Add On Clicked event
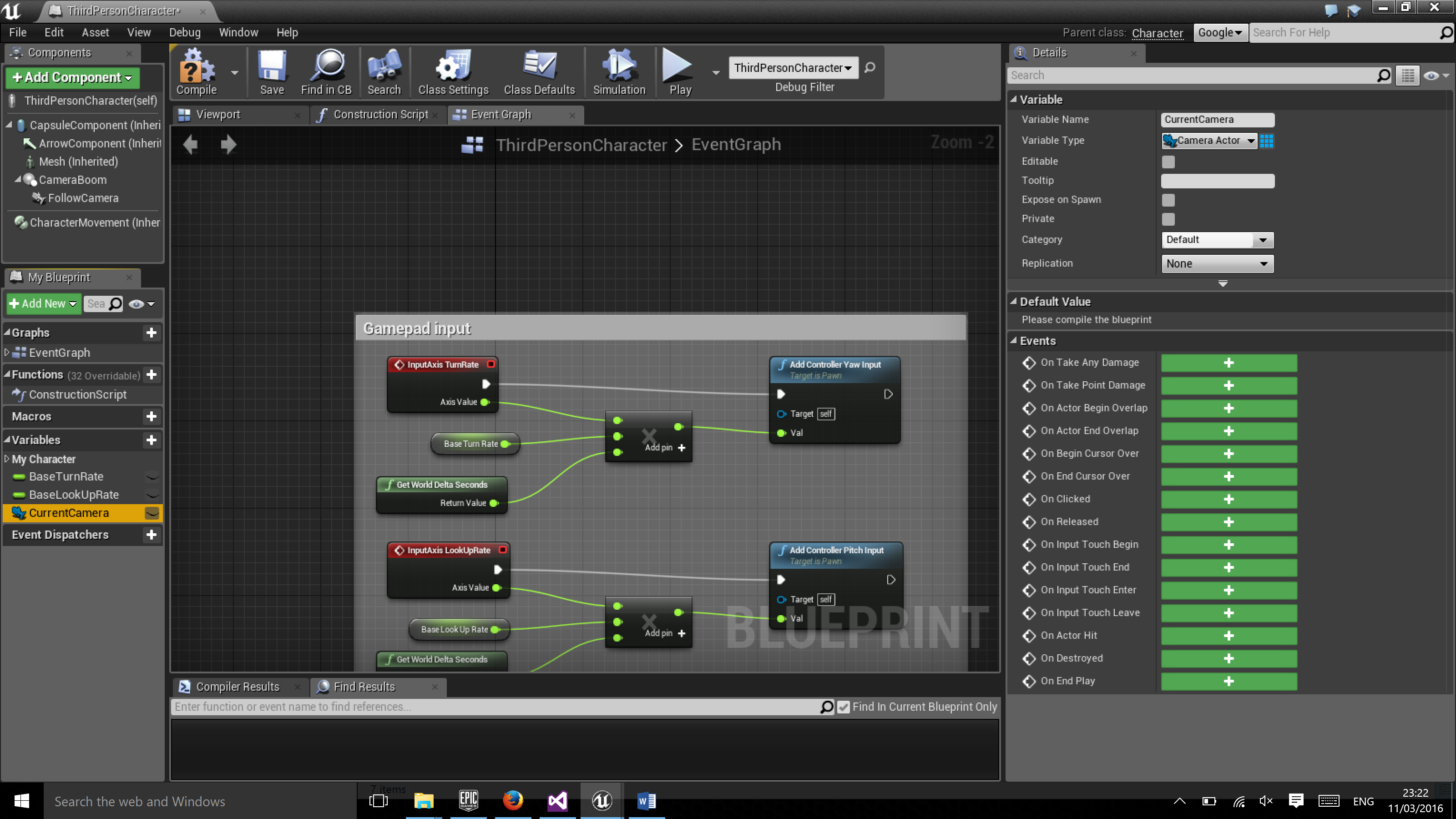 click(1229, 500)
